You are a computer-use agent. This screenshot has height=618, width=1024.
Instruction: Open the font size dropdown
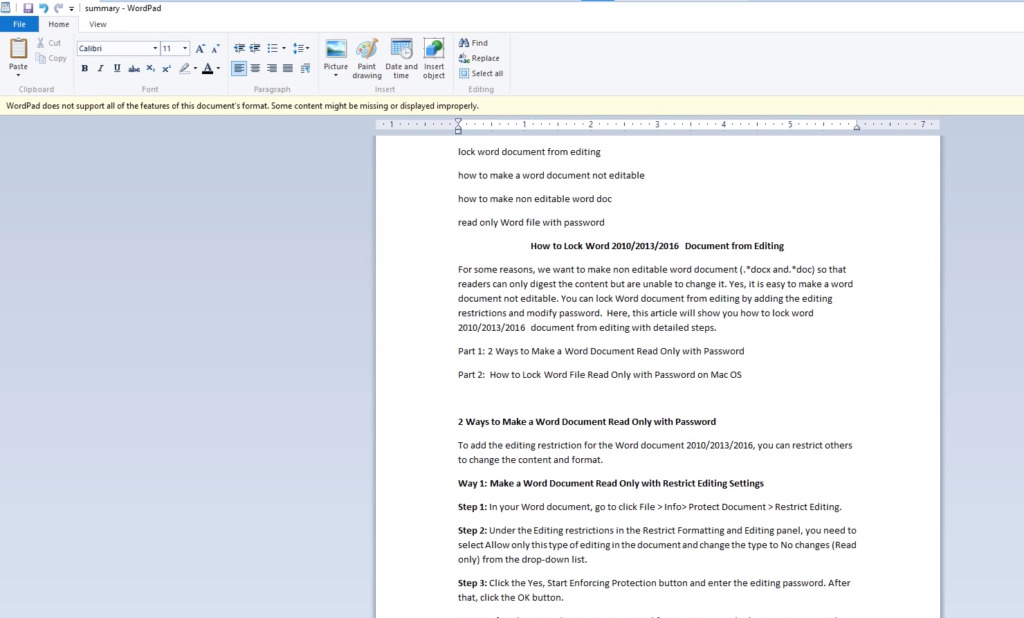point(185,48)
